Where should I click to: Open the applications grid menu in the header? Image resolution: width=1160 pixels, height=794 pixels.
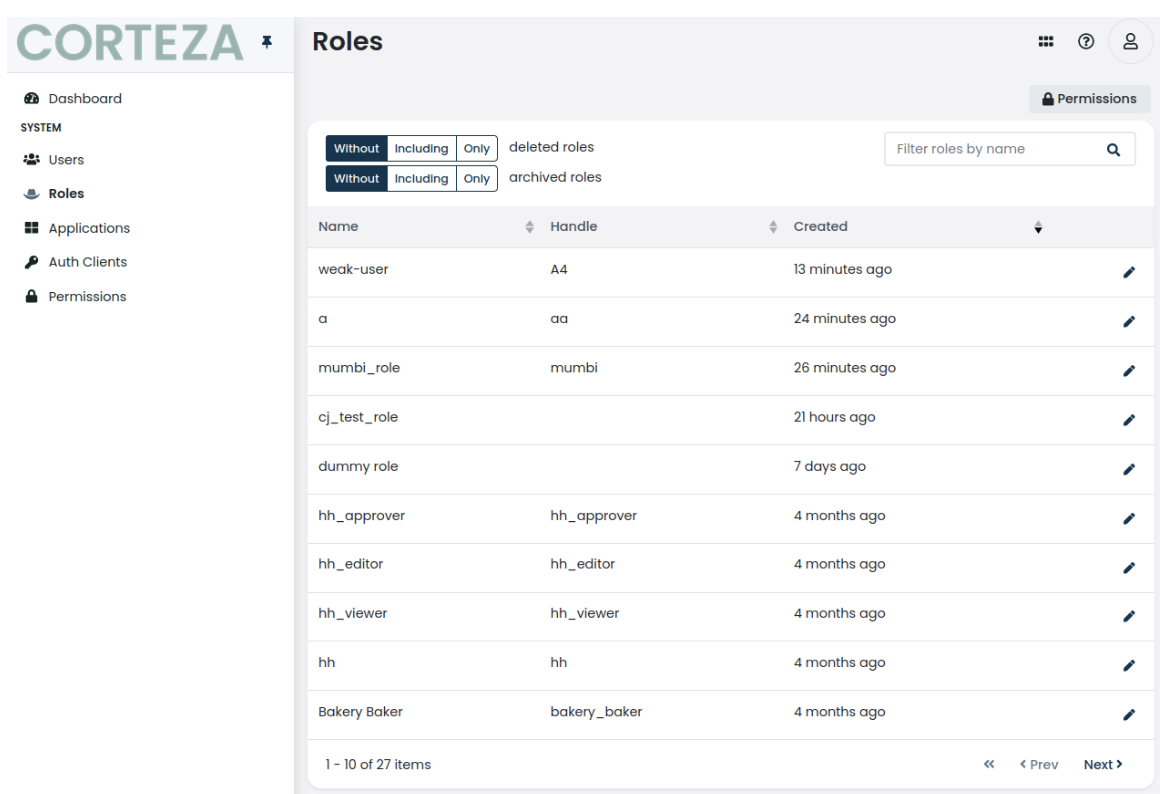pos(1046,41)
